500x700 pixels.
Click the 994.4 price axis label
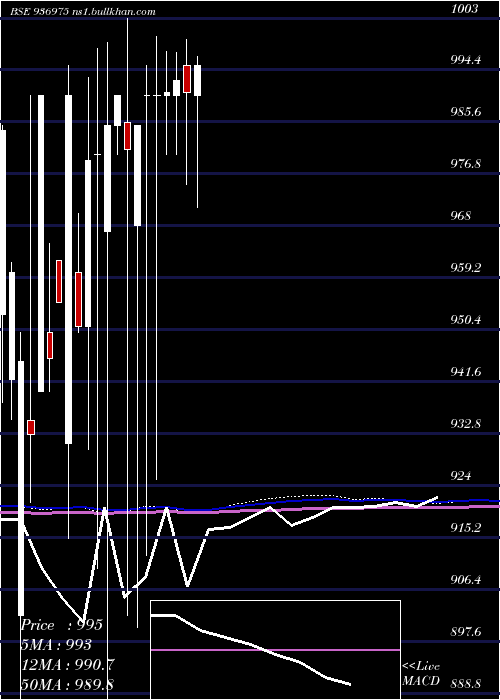[466, 59]
